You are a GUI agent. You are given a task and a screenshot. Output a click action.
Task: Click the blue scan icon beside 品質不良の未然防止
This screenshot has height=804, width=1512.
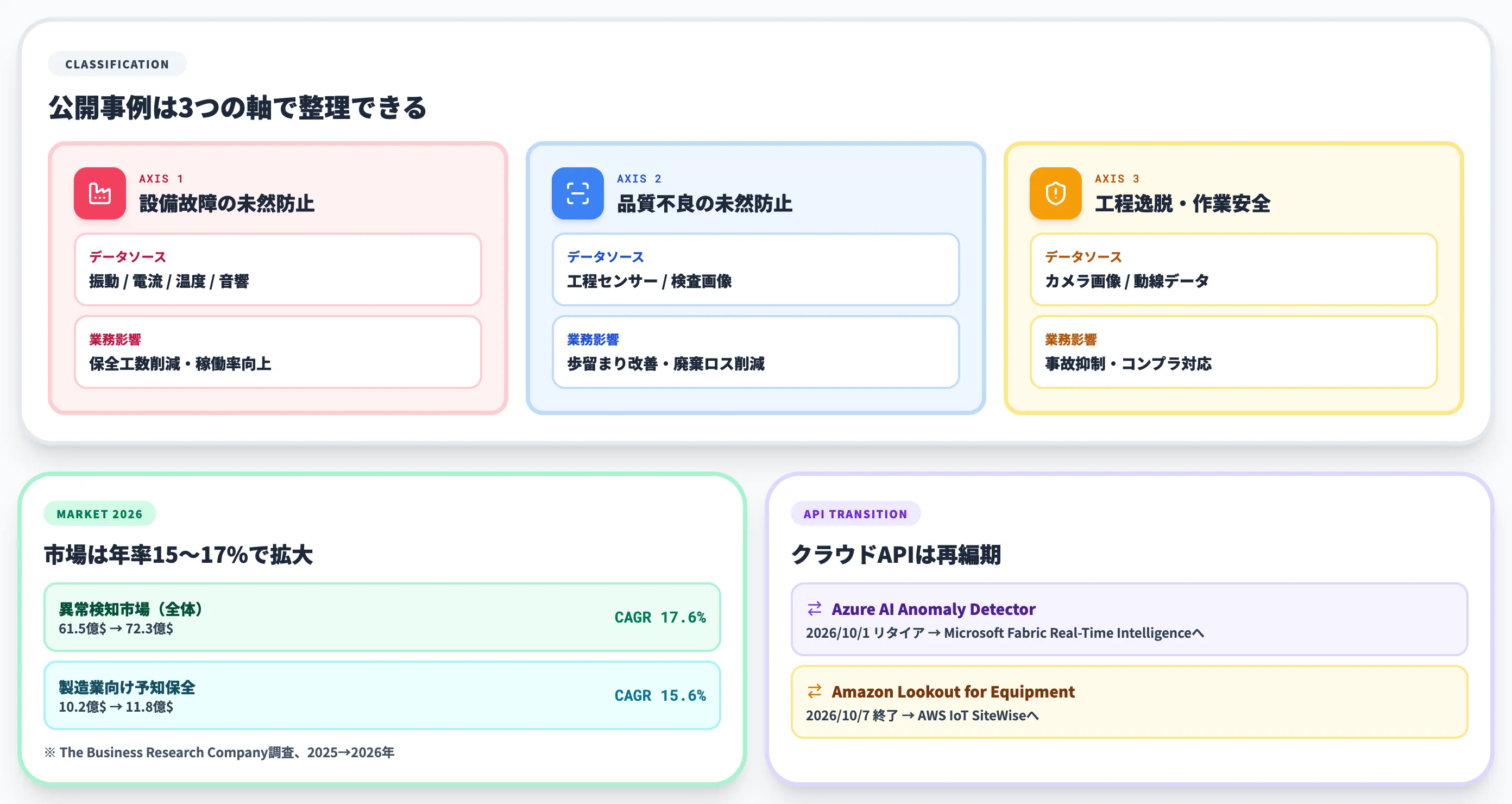pyautogui.click(x=577, y=194)
